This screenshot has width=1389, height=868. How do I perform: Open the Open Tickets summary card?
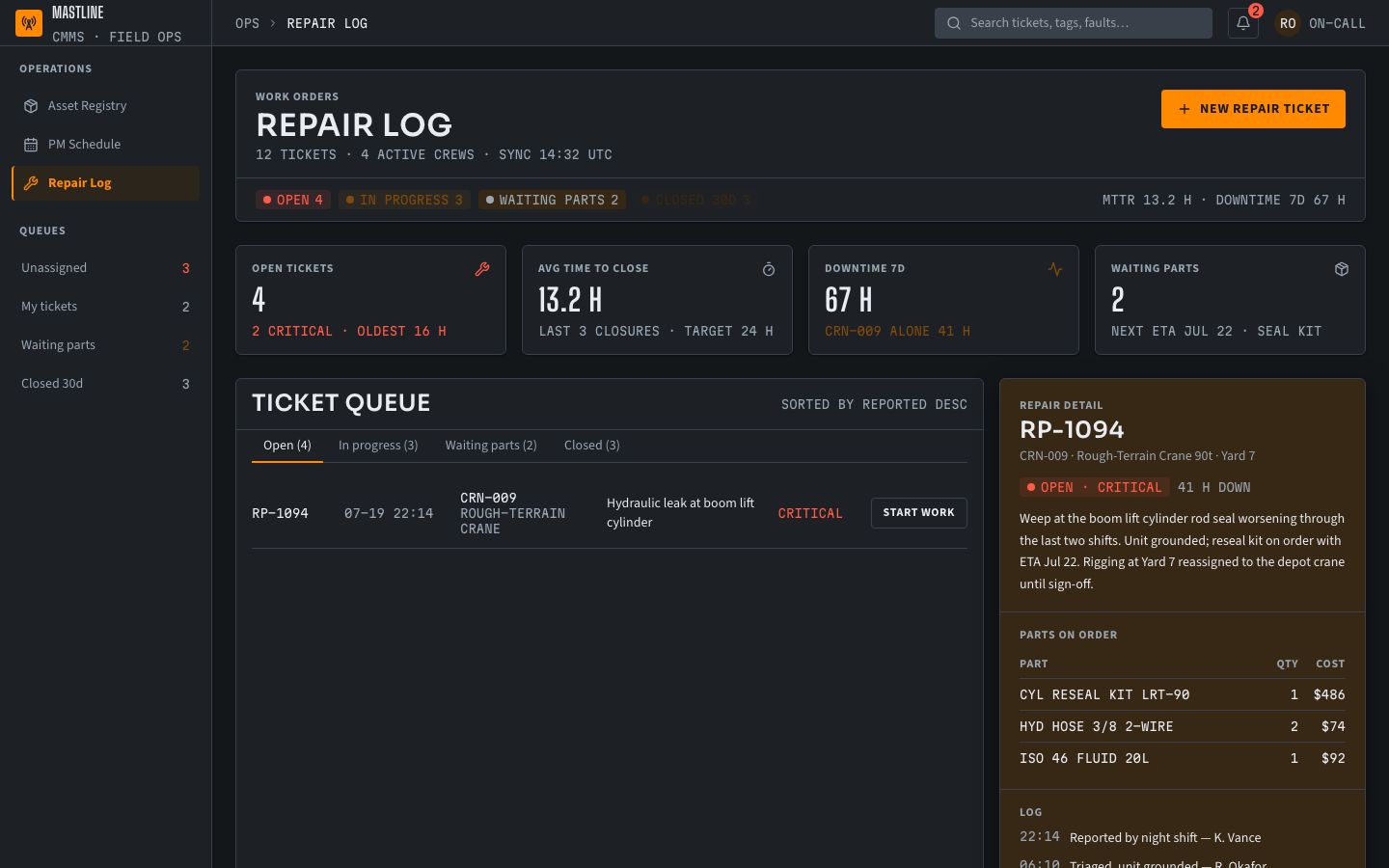[x=370, y=300]
